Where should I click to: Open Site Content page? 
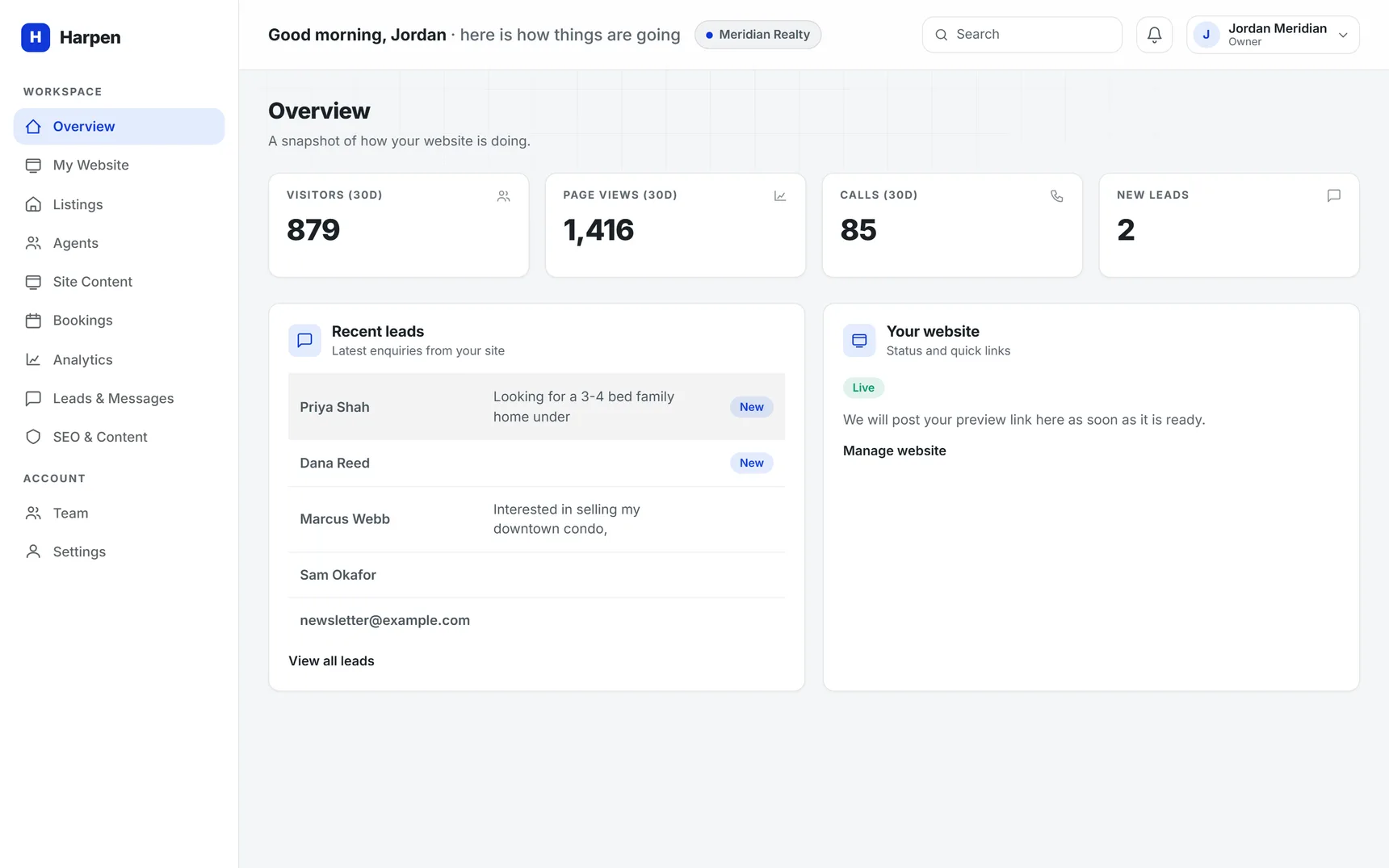(119, 282)
